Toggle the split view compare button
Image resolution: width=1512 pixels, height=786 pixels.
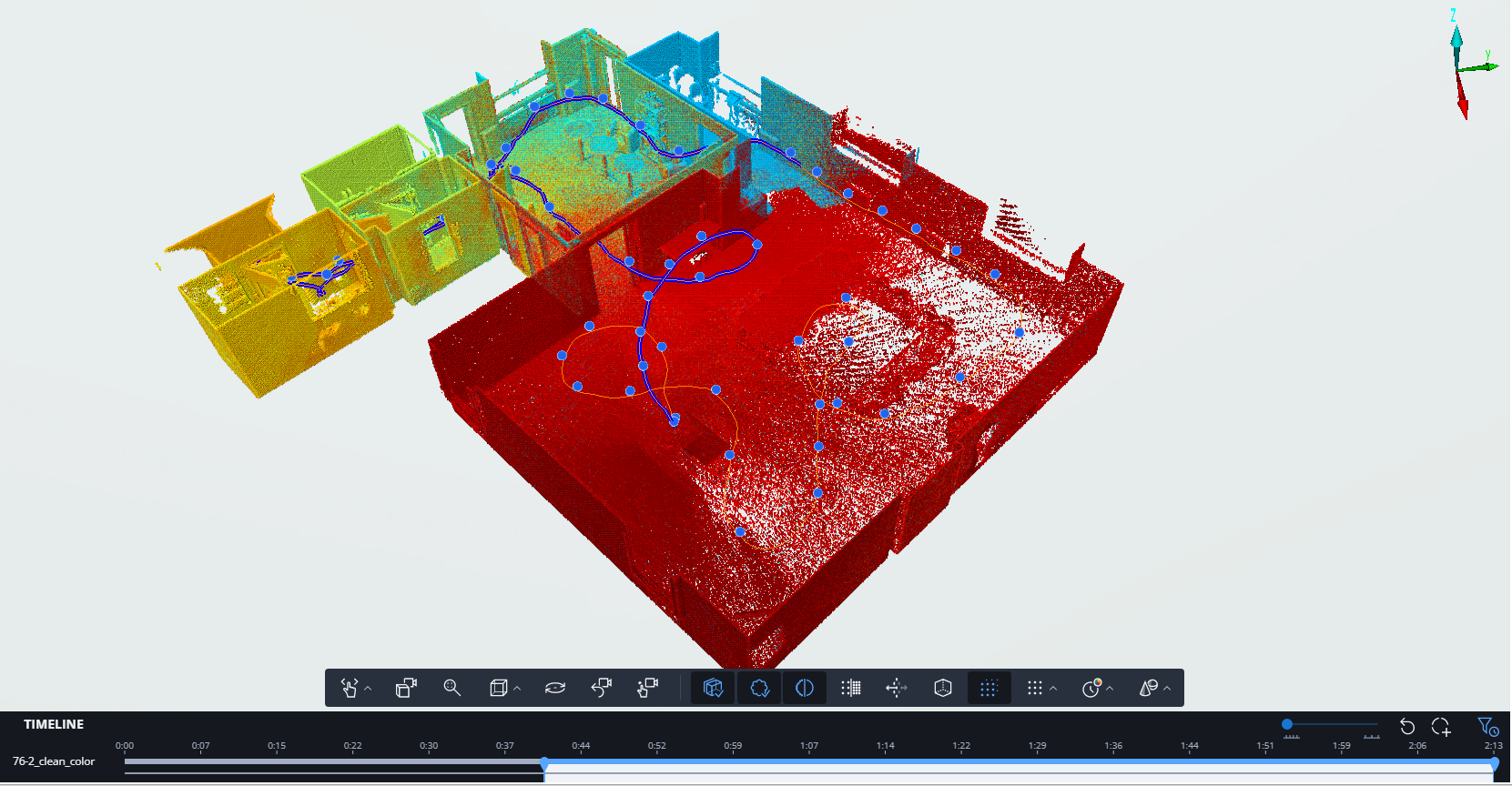point(805,688)
